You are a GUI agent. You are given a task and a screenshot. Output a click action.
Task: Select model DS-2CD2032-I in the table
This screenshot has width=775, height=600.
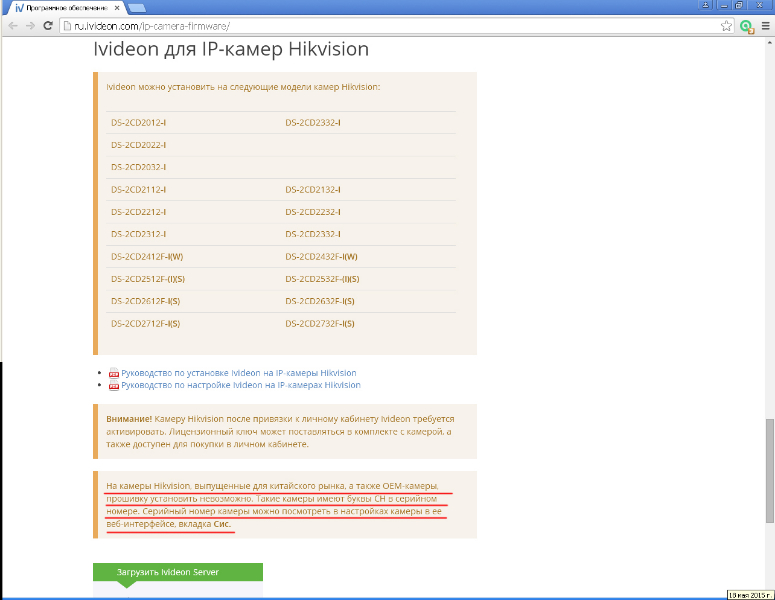(138, 167)
